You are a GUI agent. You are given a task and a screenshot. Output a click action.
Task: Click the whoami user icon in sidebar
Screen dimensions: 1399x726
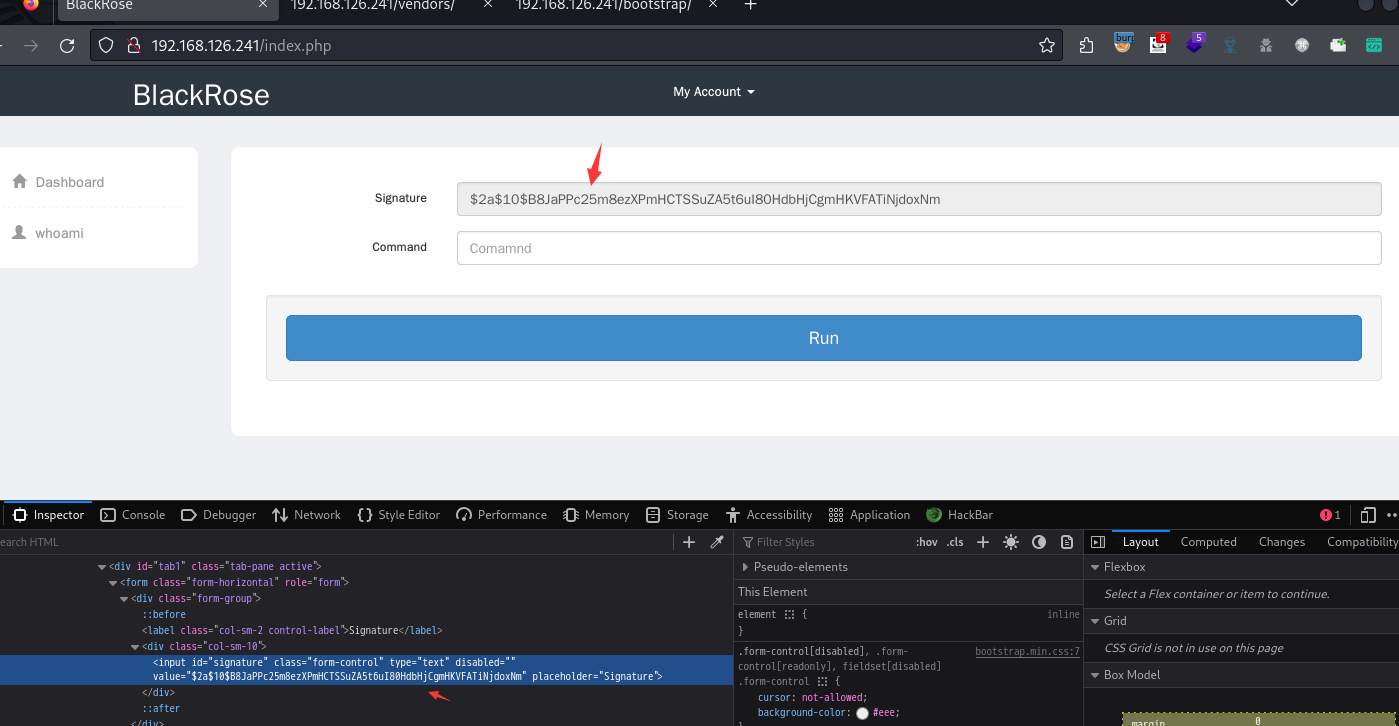click(x=19, y=232)
